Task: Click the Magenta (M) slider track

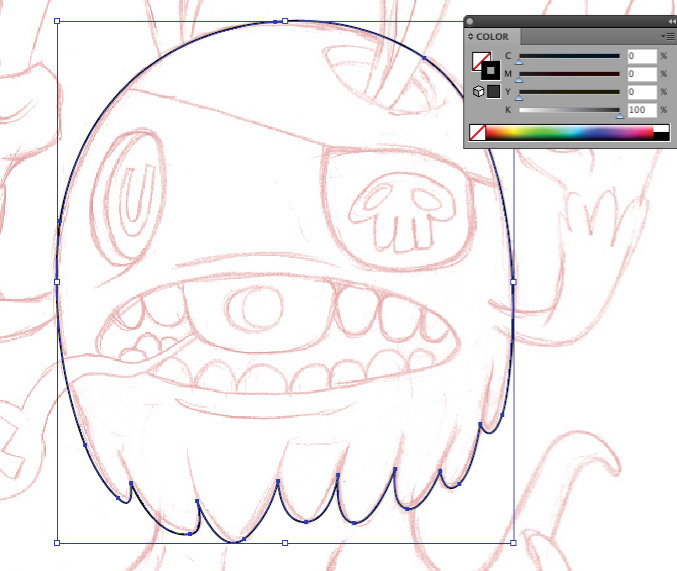Action: 569,74
